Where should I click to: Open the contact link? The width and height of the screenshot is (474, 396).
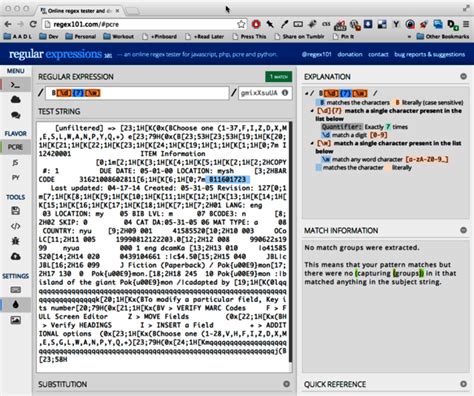[378, 54]
